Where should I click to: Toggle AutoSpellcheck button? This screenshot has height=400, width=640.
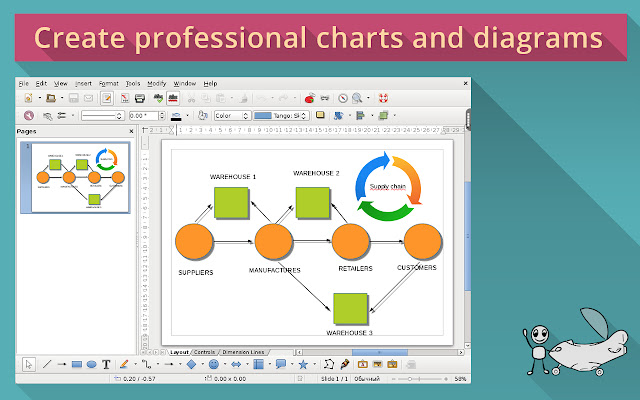[x=173, y=98]
